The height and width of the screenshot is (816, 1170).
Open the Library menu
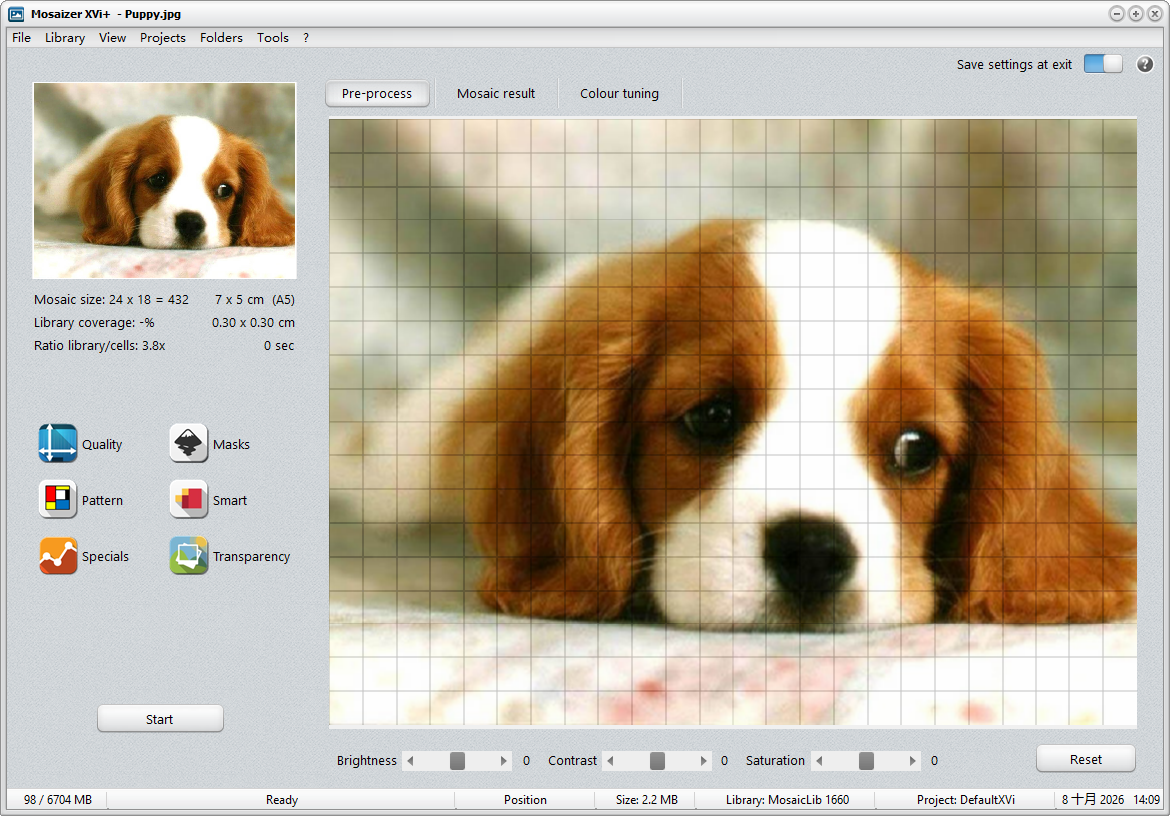[x=65, y=37]
